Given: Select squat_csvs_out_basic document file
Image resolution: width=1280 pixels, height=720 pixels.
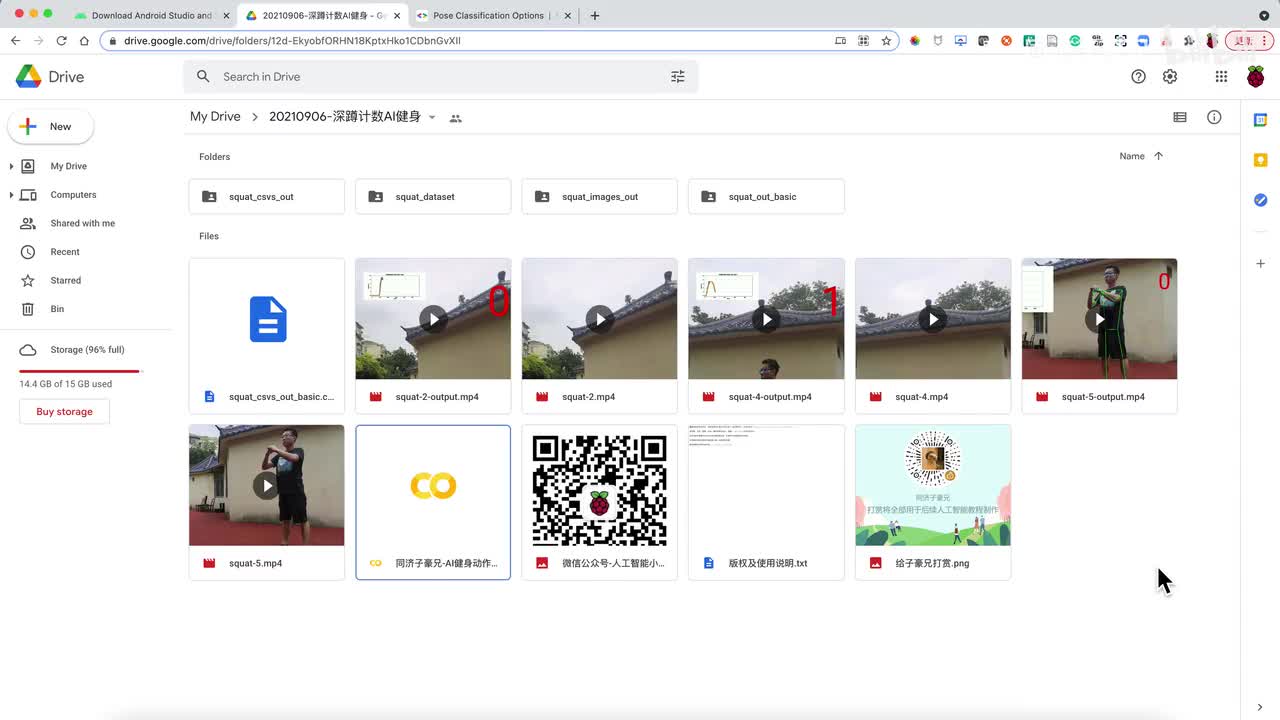Looking at the screenshot, I should (x=267, y=336).
